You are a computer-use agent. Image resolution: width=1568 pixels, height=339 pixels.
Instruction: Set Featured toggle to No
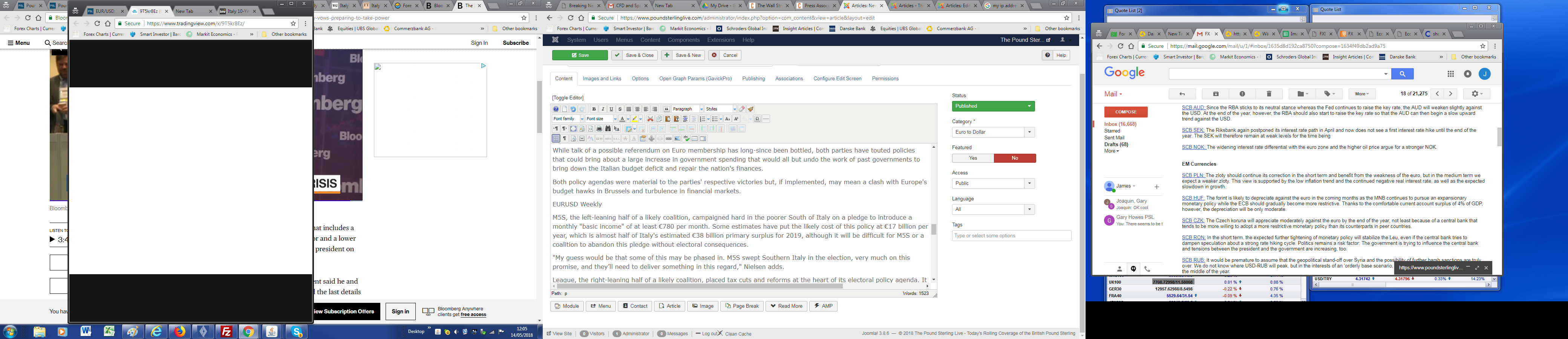point(1015,158)
